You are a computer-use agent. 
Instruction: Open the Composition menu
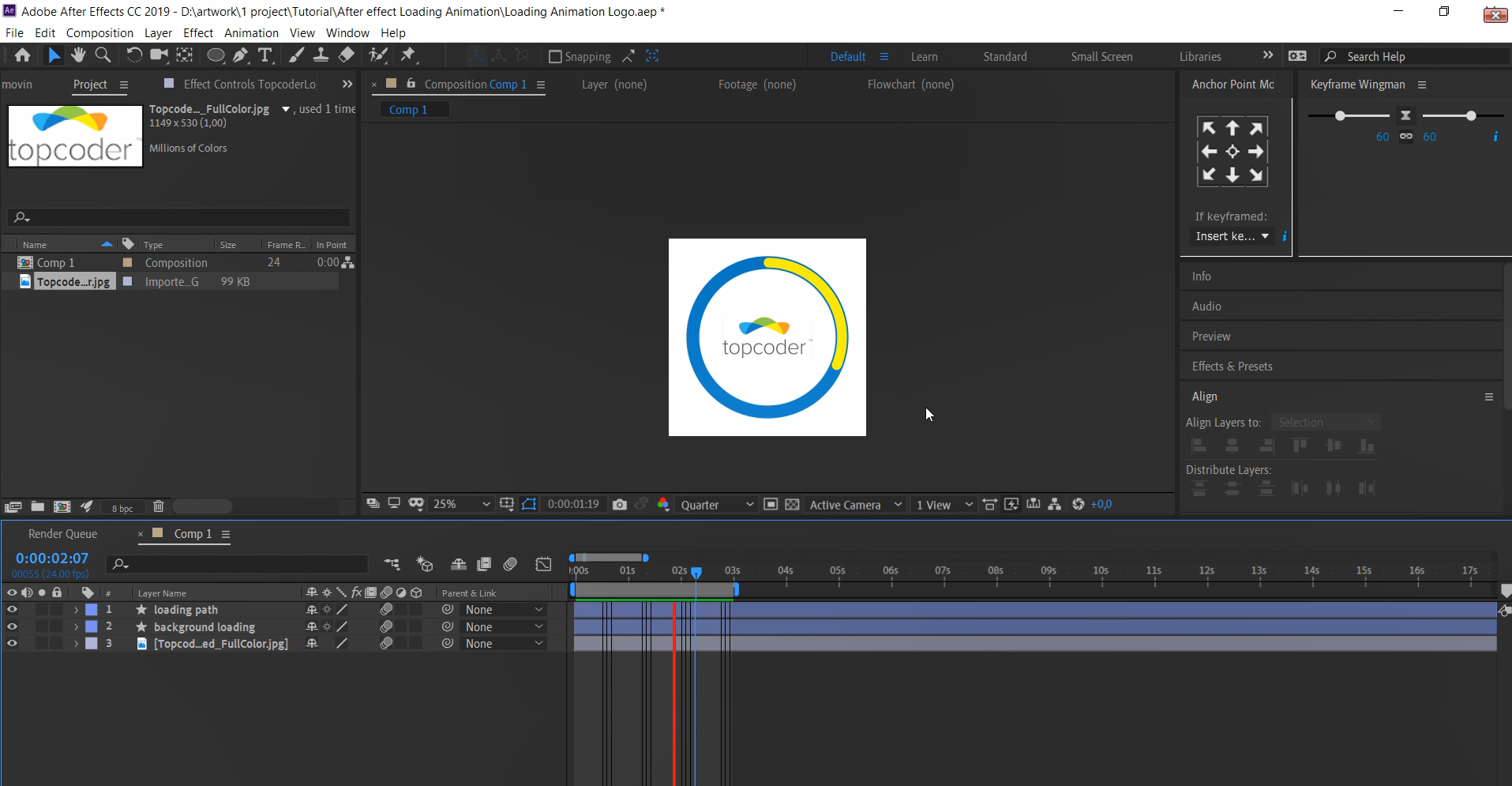tap(99, 32)
